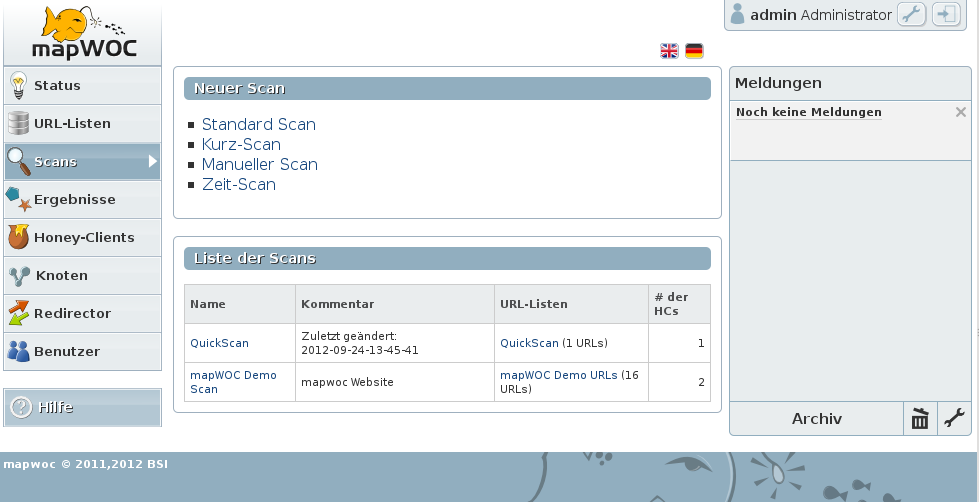
Task: Click the Knoten nodes icon
Action: pyautogui.click(x=20, y=276)
